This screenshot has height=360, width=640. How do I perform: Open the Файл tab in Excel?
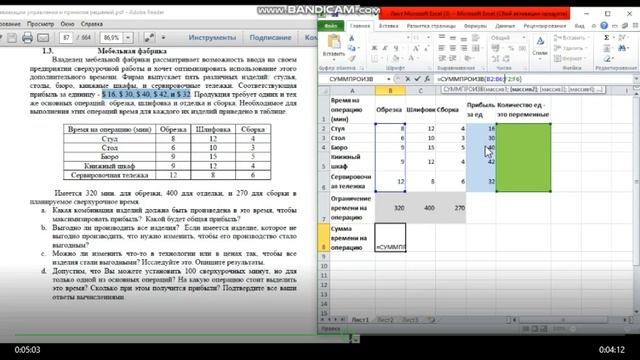tap(331, 26)
